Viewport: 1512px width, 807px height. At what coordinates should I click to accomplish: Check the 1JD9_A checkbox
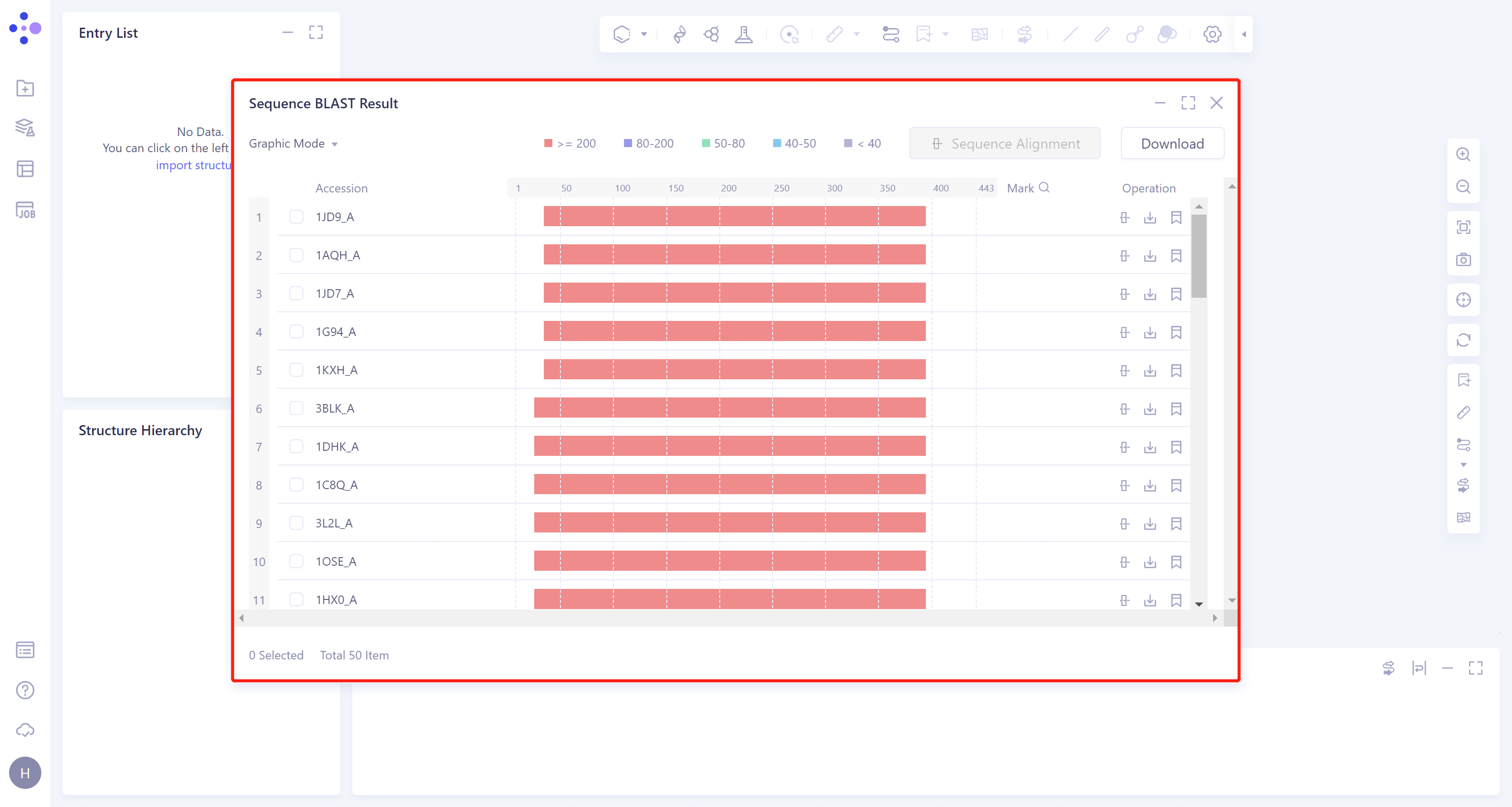click(x=296, y=217)
